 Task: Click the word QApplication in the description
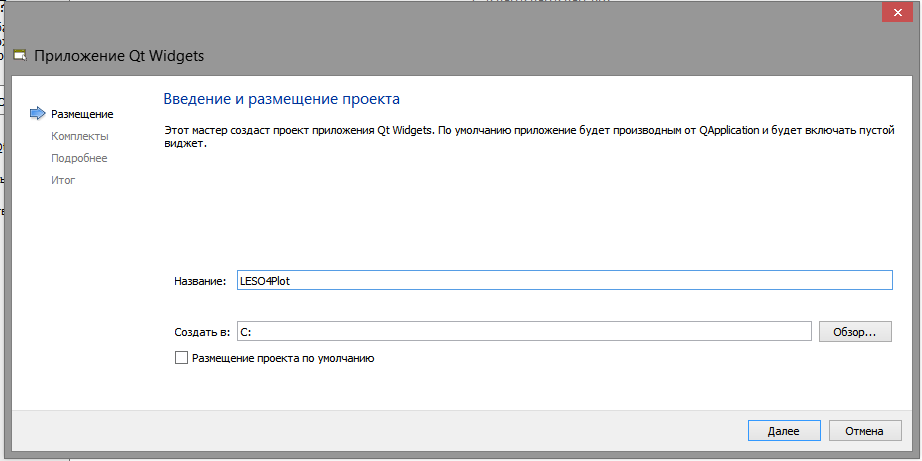729,131
